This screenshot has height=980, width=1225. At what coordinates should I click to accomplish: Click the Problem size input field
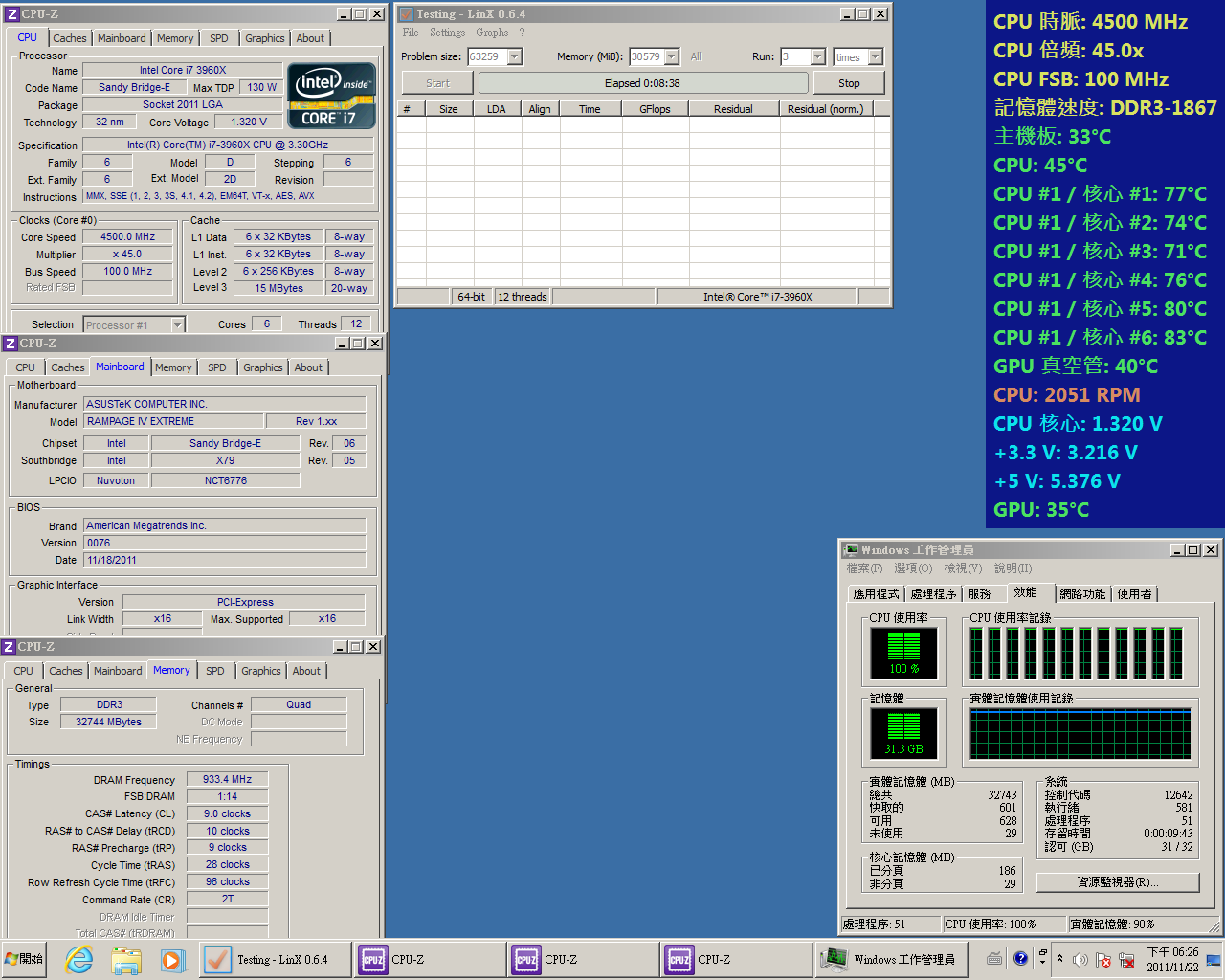pos(486,56)
